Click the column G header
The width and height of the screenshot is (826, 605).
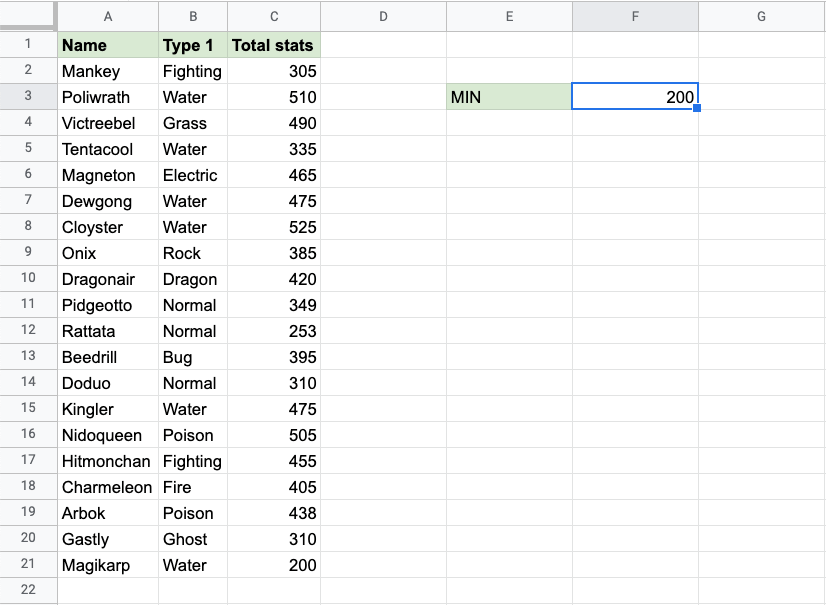click(761, 16)
